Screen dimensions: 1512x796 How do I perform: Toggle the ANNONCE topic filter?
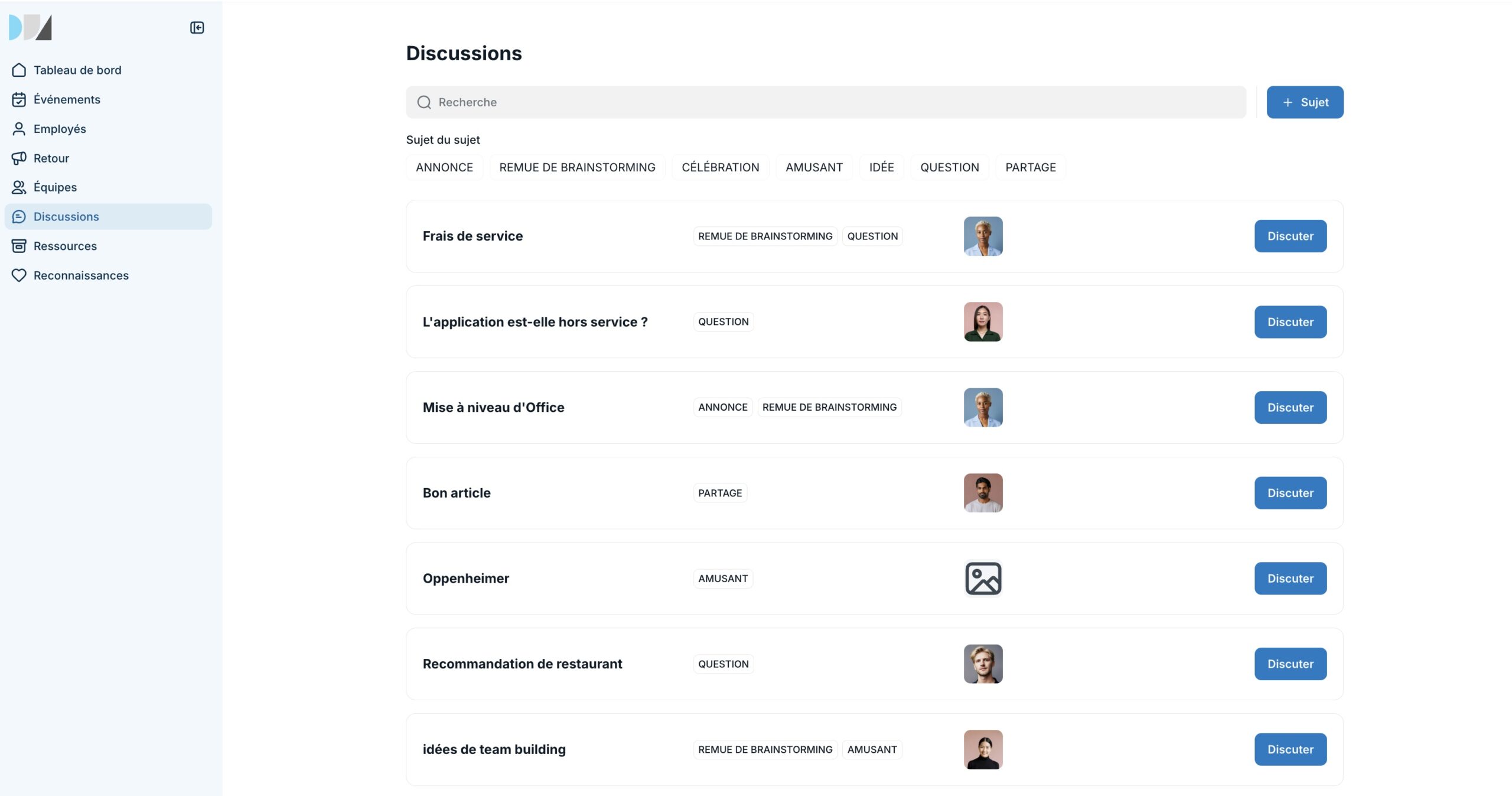tap(444, 167)
